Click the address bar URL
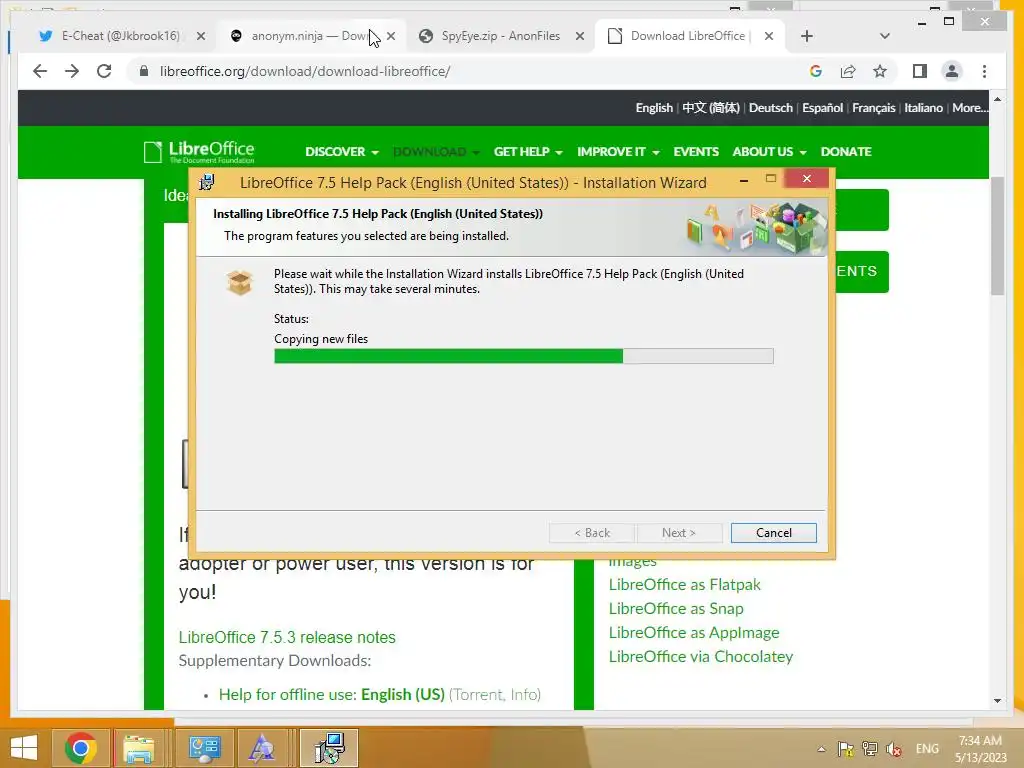 [x=305, y=71]
